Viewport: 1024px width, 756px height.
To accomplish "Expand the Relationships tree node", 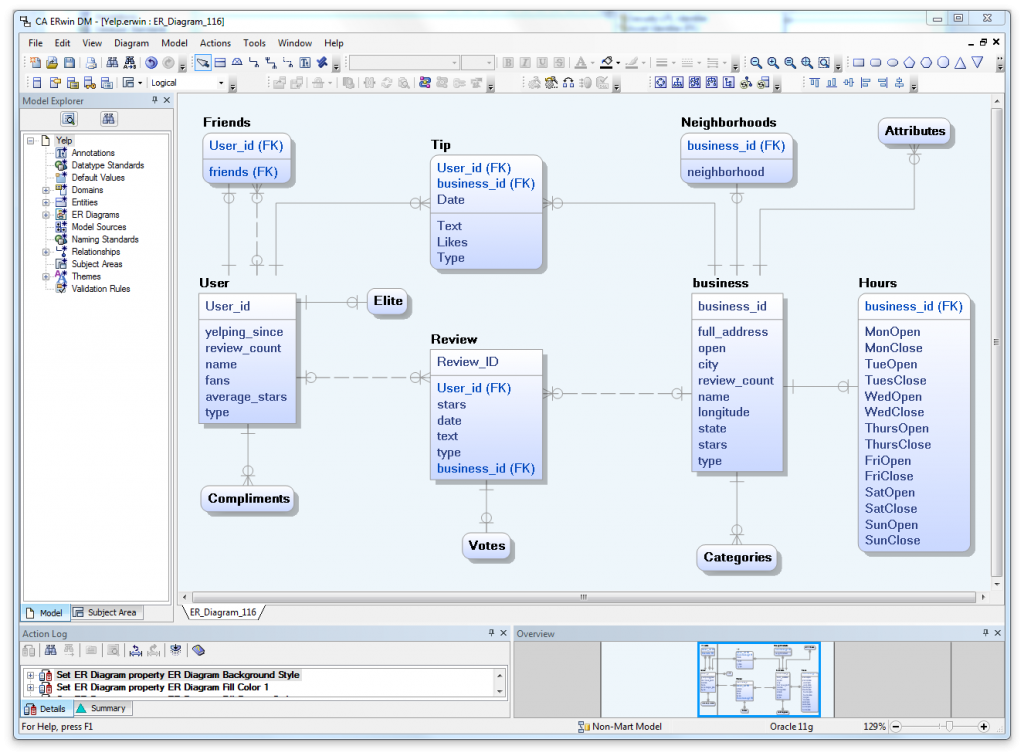I will pyautogui.click(x=46, y=252).
